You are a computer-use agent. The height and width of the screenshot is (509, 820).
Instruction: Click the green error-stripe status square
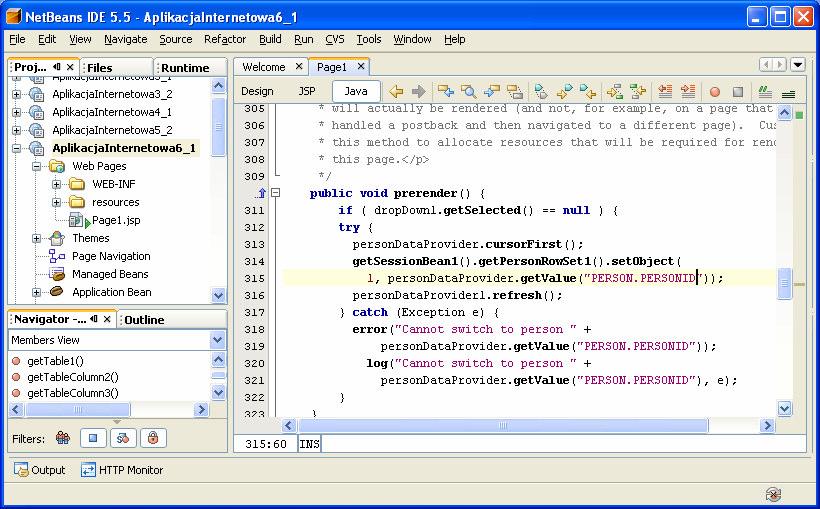pyautogui.click(x=799, y=115)
